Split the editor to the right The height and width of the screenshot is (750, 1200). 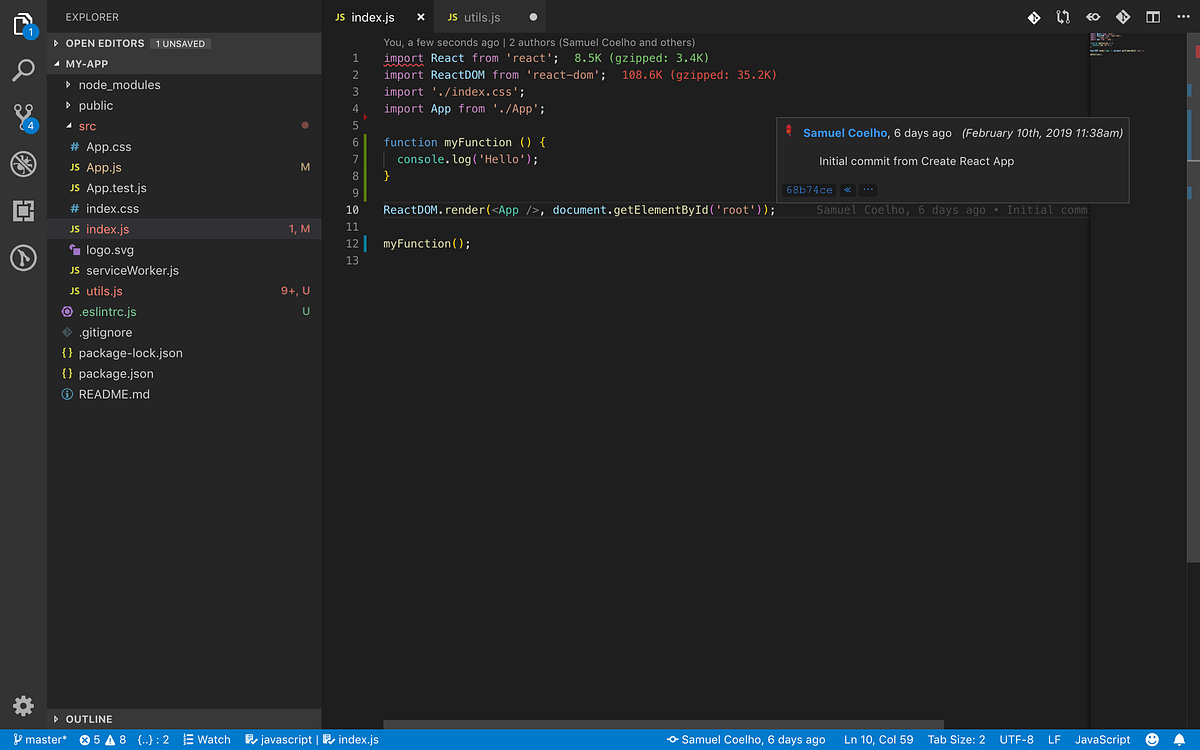pos(1152,17)
